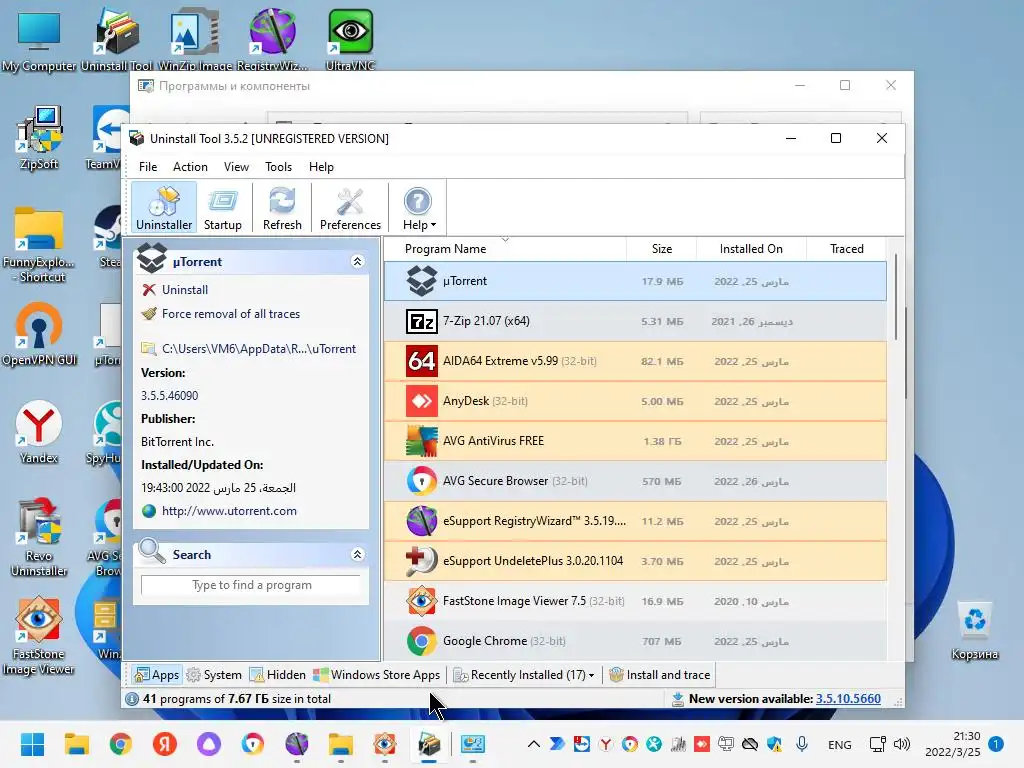Click the publisher BitTorrent Inc. text
Image resolution: width=1024 pixels, height=768 pixels.
pos(177,442)
